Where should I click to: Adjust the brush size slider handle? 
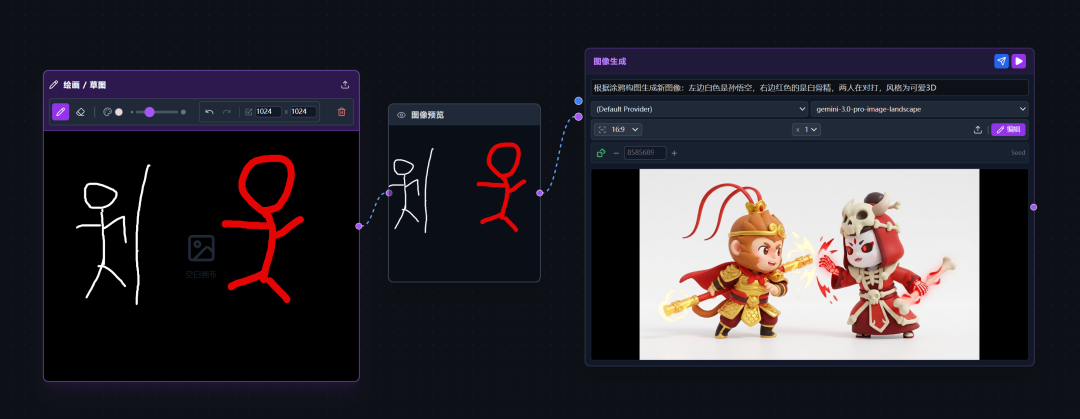(149, 112)
